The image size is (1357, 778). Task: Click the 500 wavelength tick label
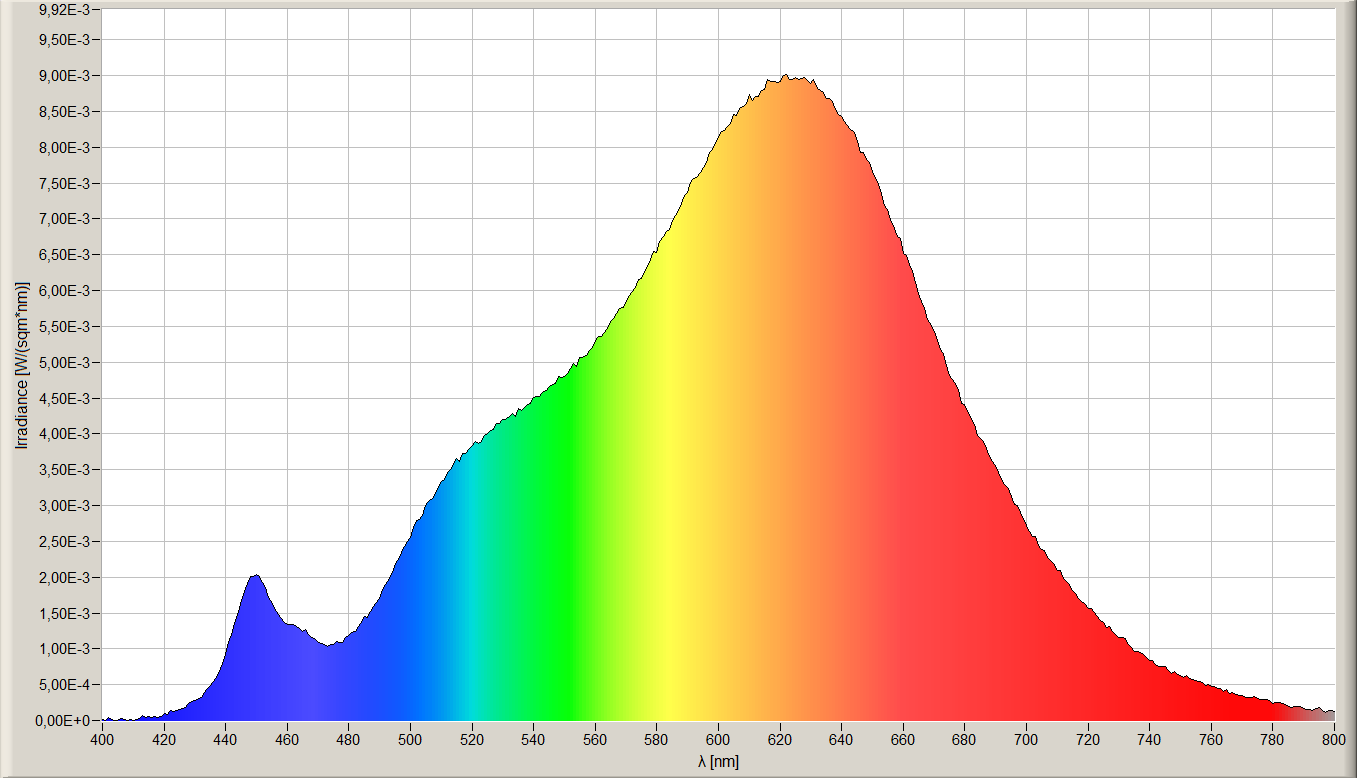[410, 740]
